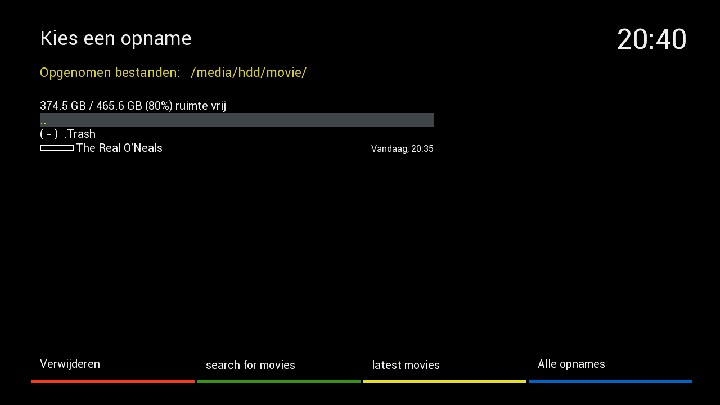This screenshot has height=405, width=720.
Task: Click the 'Vandaag 20:35' recording timestamp
Action: (x=402, y=149)
